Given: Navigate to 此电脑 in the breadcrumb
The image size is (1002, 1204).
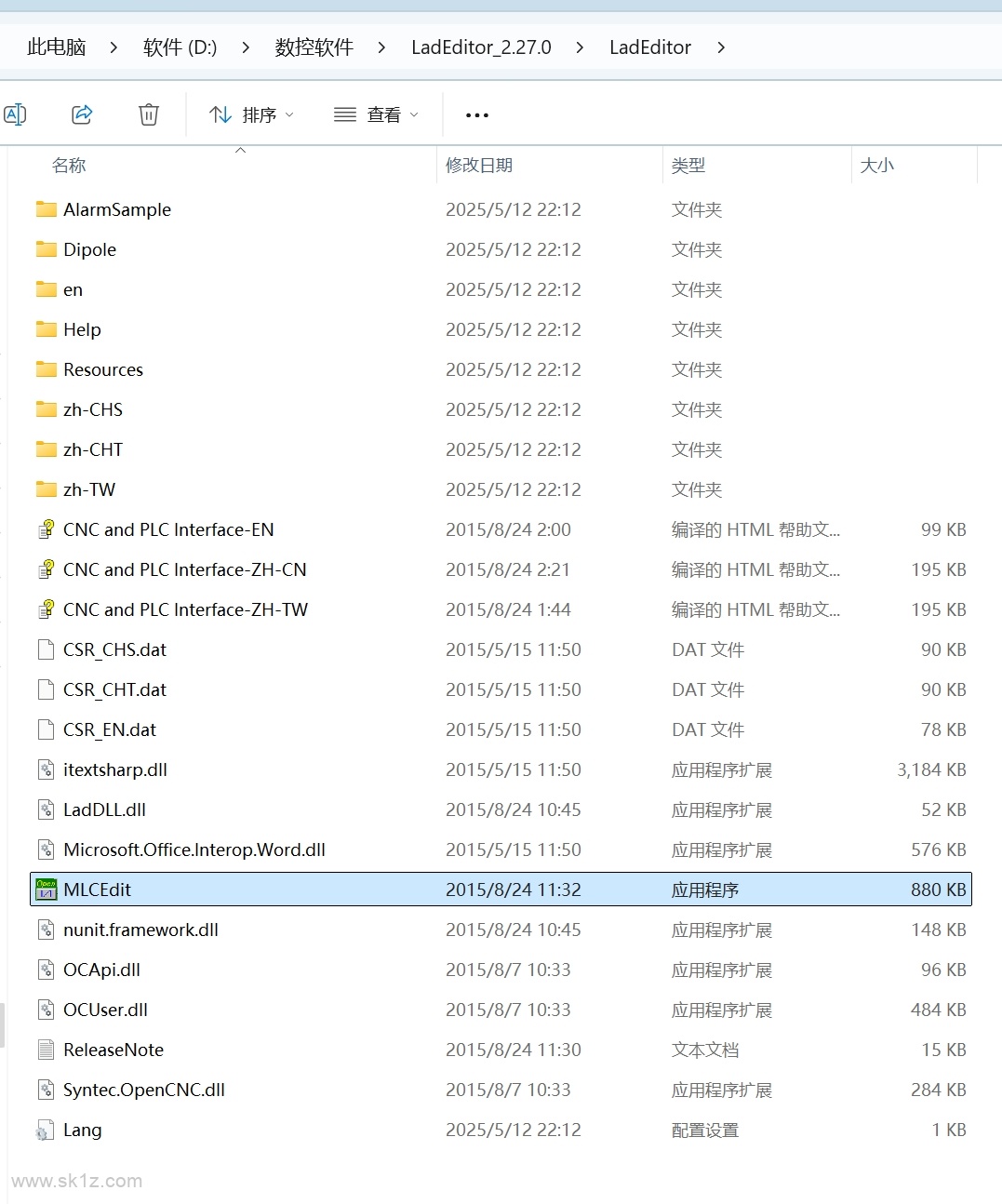Looking at the screenshot, I should (57, 47).
